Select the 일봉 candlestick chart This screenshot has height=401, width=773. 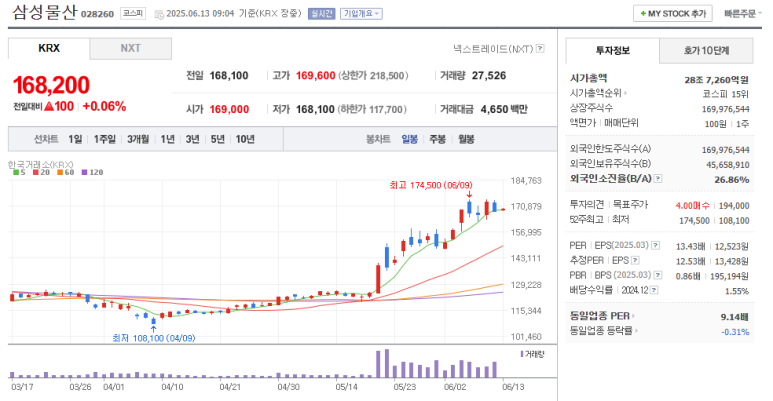point(410,139)
